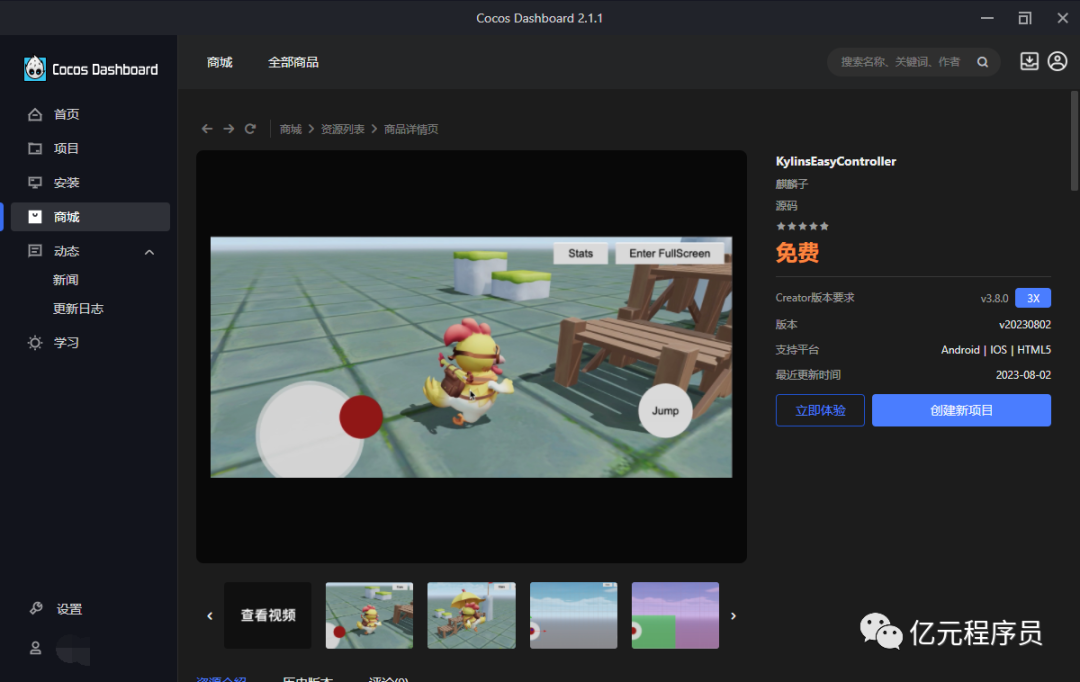Show previous thumbnails with left arrow
This screenshot has height=682, width=1080.
coord(210,616)
